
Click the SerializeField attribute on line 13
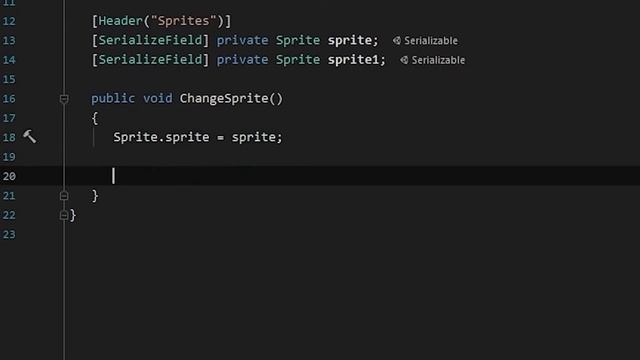pyautogui.click(x=150, y=40)
